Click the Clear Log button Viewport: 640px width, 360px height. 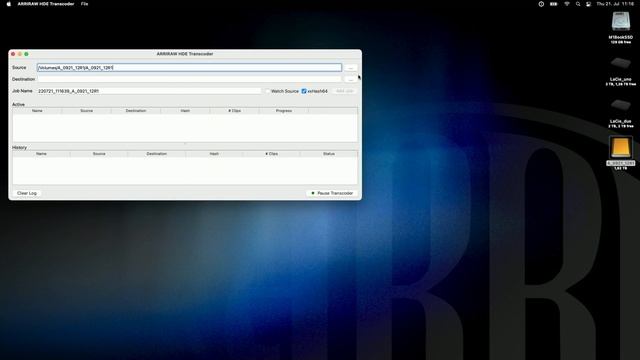27,193
